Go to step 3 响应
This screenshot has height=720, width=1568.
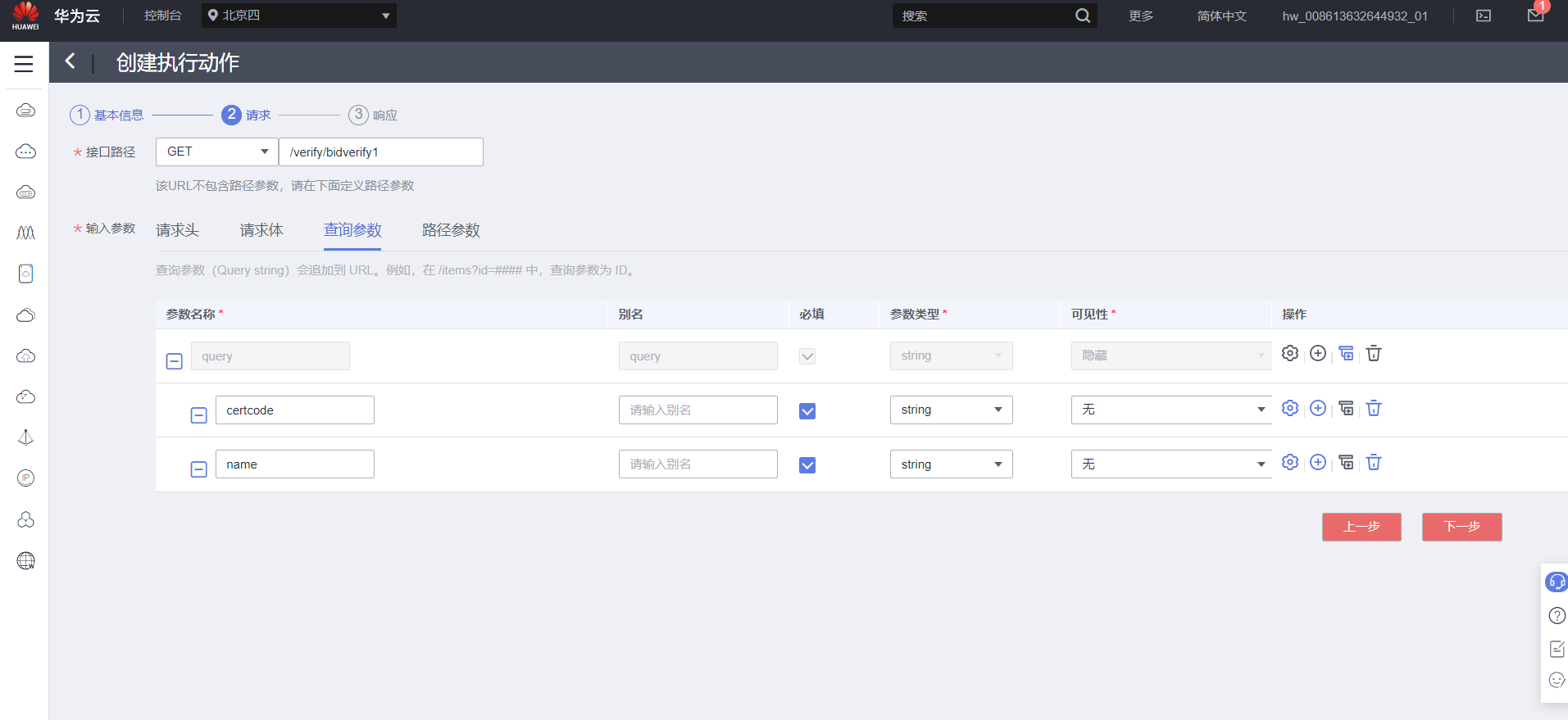coord(373,115)
